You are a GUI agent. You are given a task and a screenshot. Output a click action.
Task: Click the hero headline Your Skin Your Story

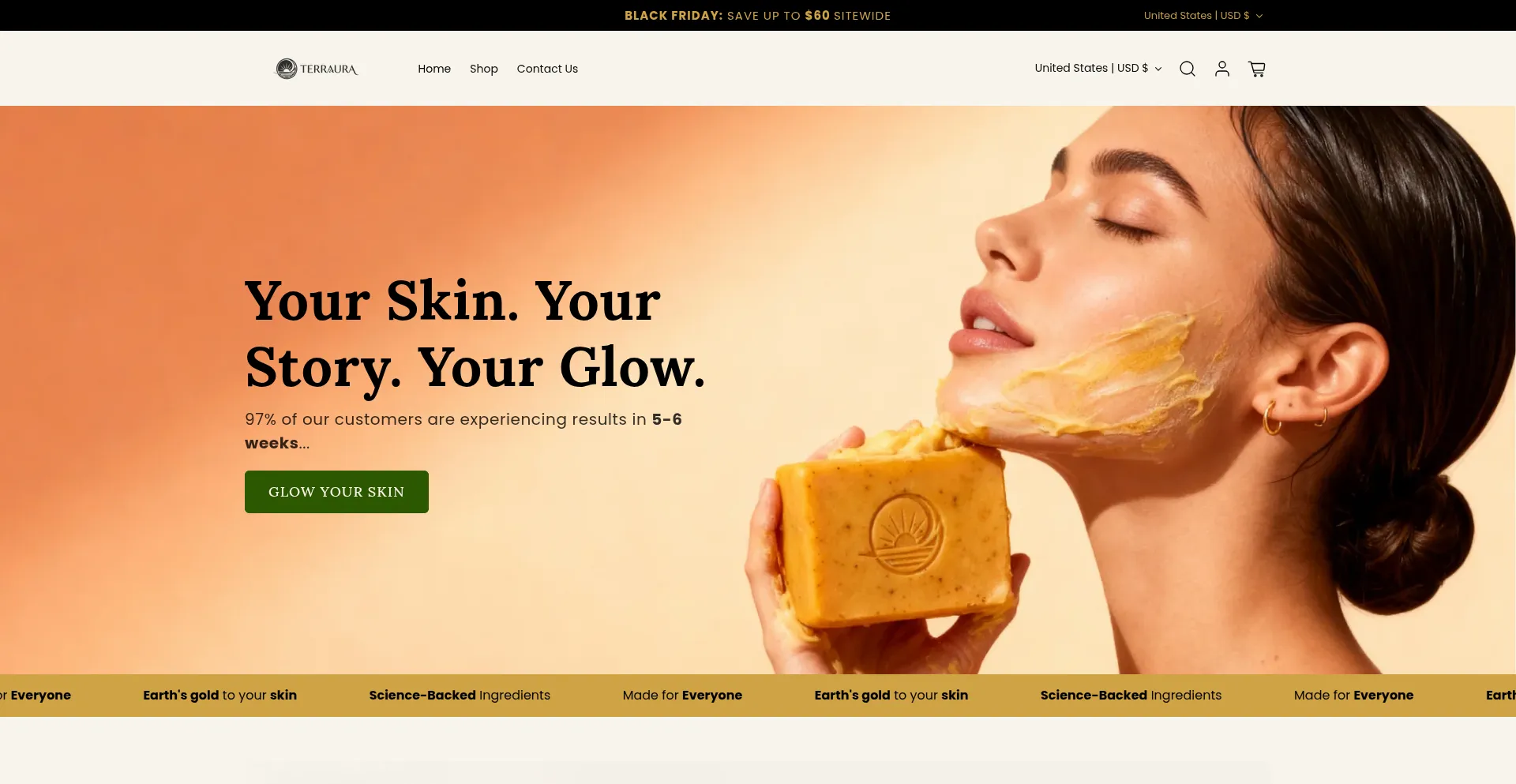coord(475,335)
